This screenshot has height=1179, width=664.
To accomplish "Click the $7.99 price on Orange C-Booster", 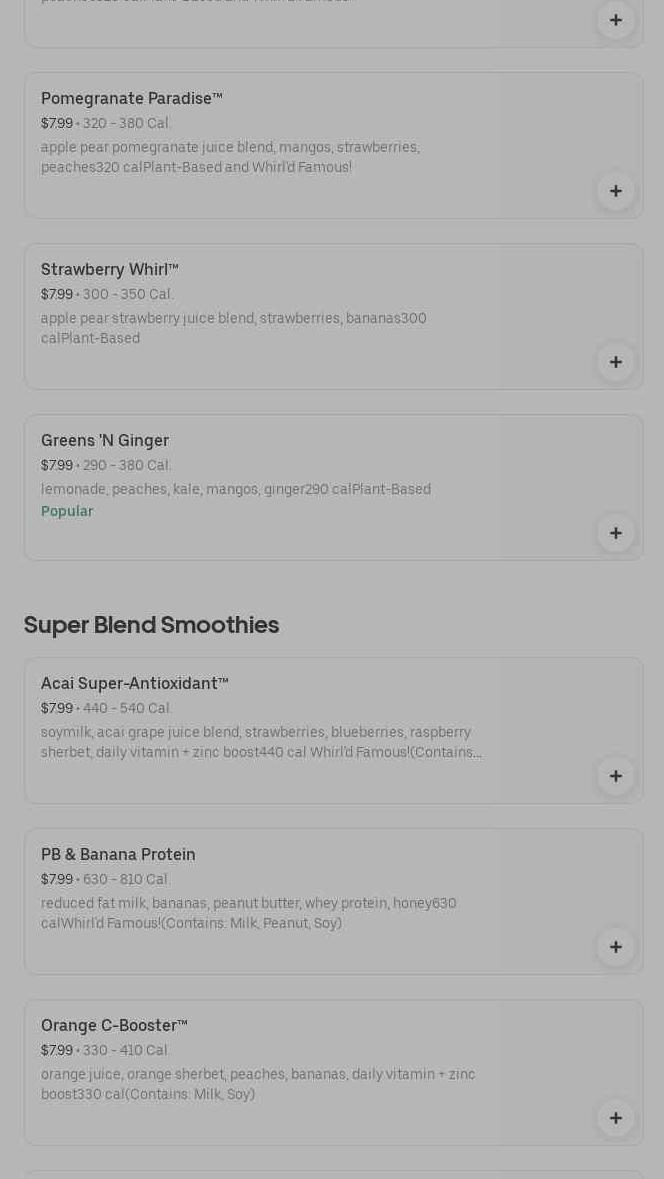I will (x=57, y=1050).
